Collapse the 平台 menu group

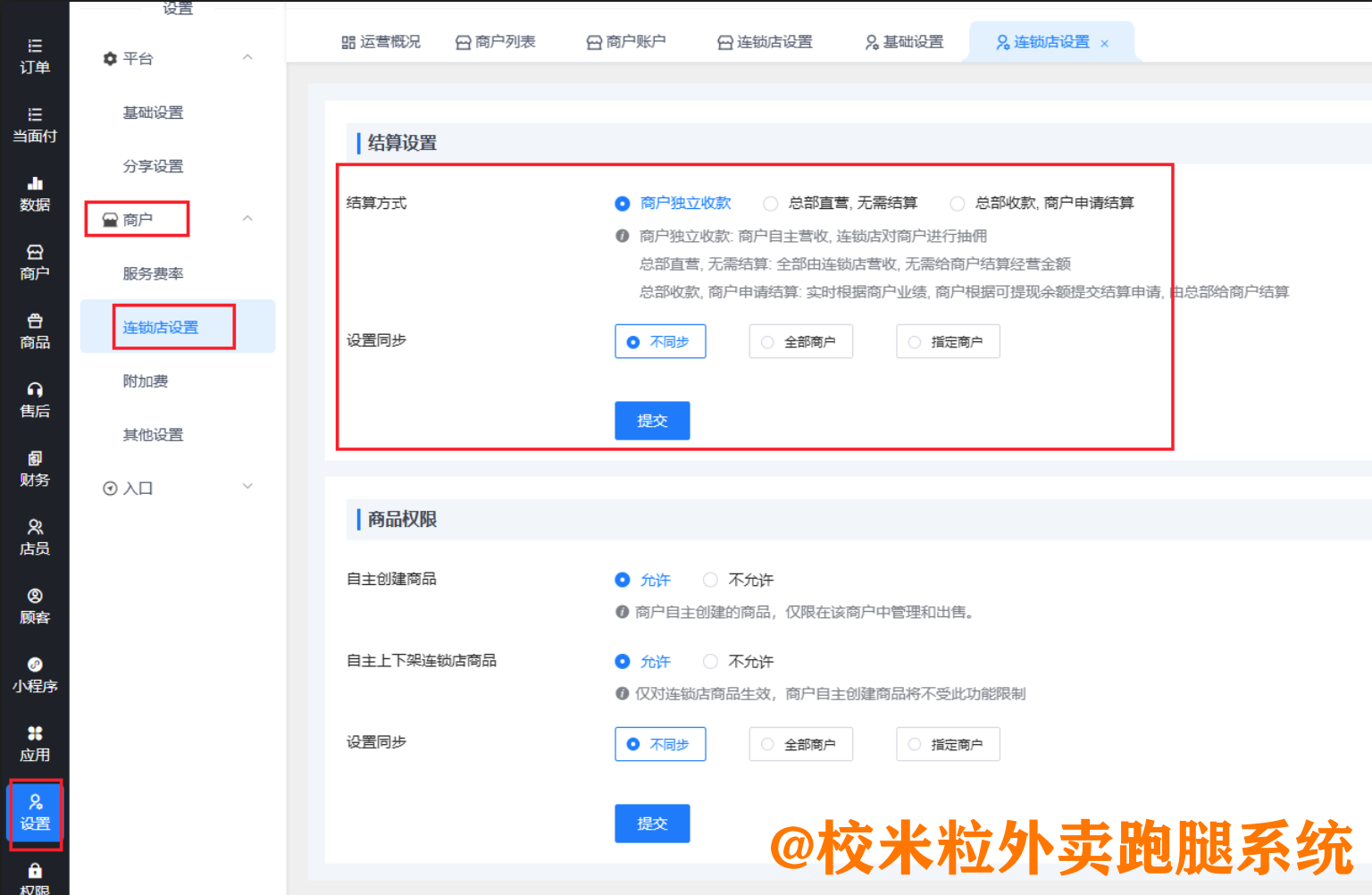[247, 58]
